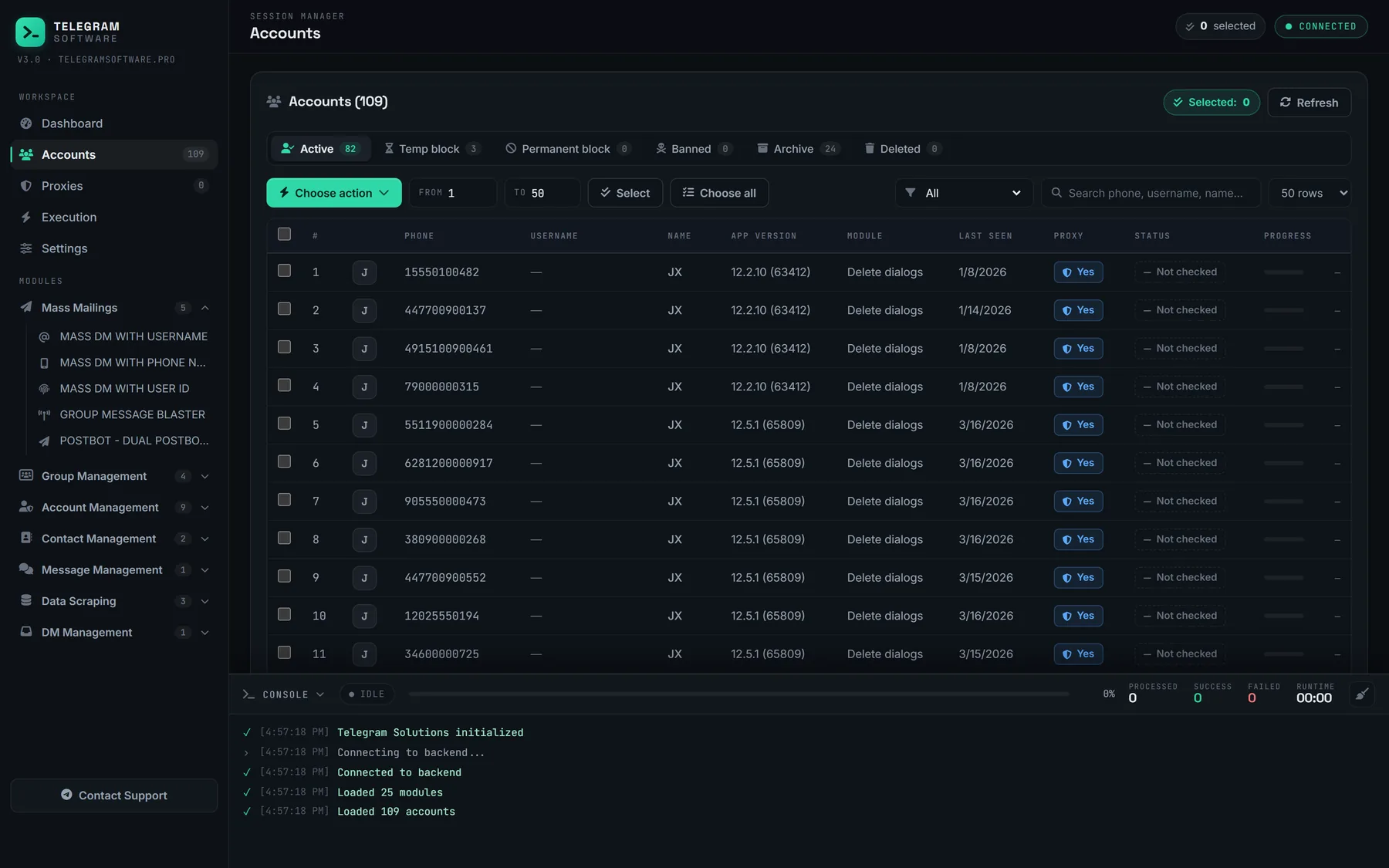Click the IDLE status pill
The width and height of the screenshot is (1389, 868).
(x=367, y=694)
